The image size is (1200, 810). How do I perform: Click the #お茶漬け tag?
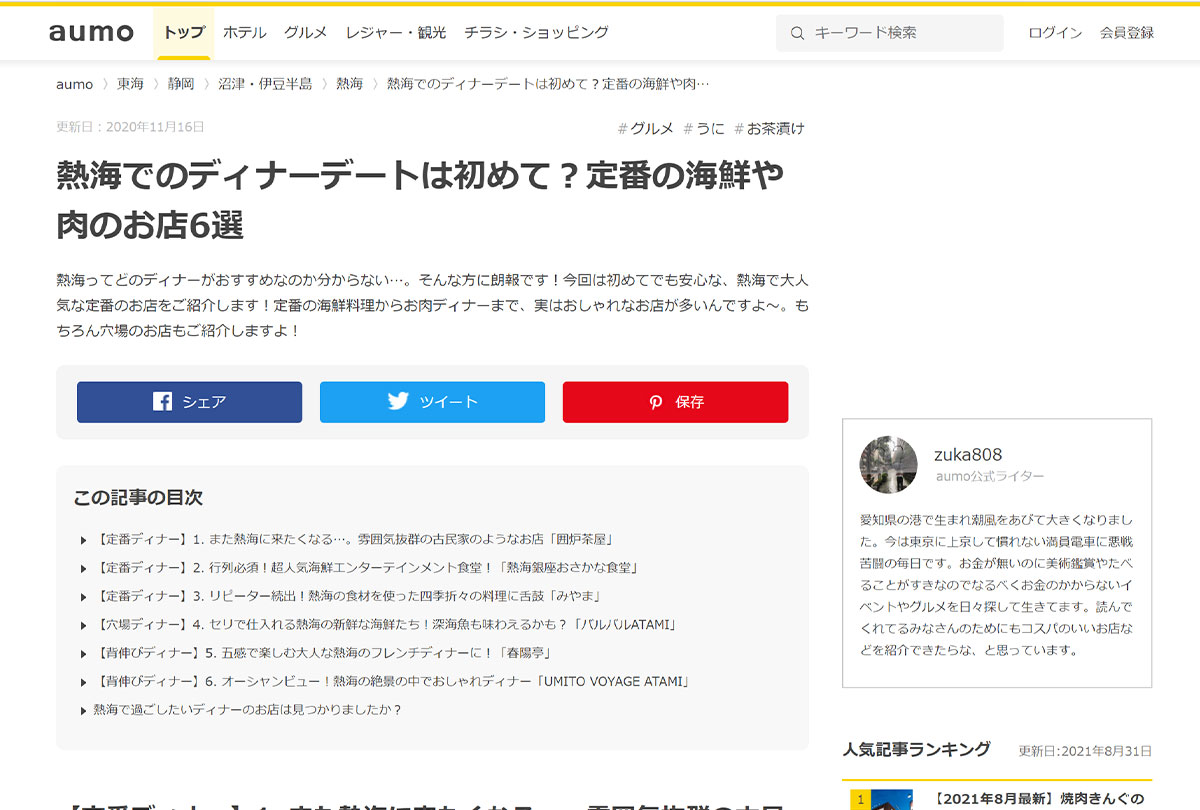point(769,128)
